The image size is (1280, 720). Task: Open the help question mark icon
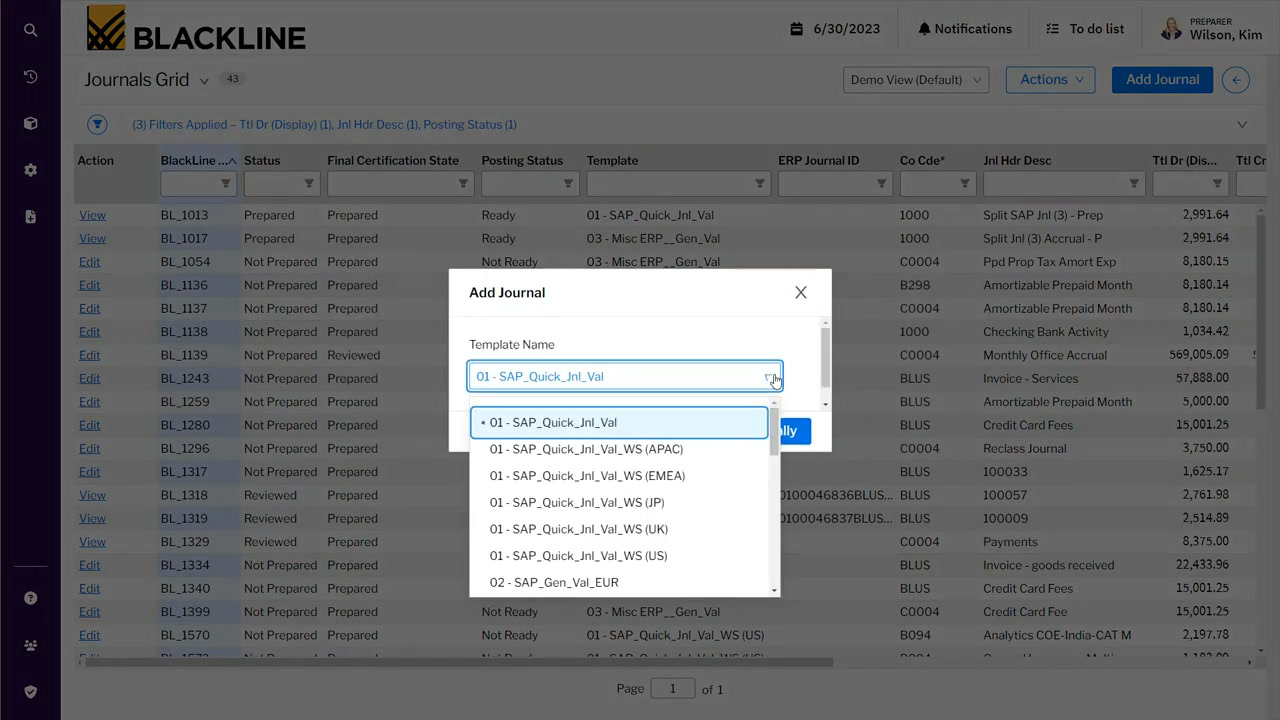30,598
